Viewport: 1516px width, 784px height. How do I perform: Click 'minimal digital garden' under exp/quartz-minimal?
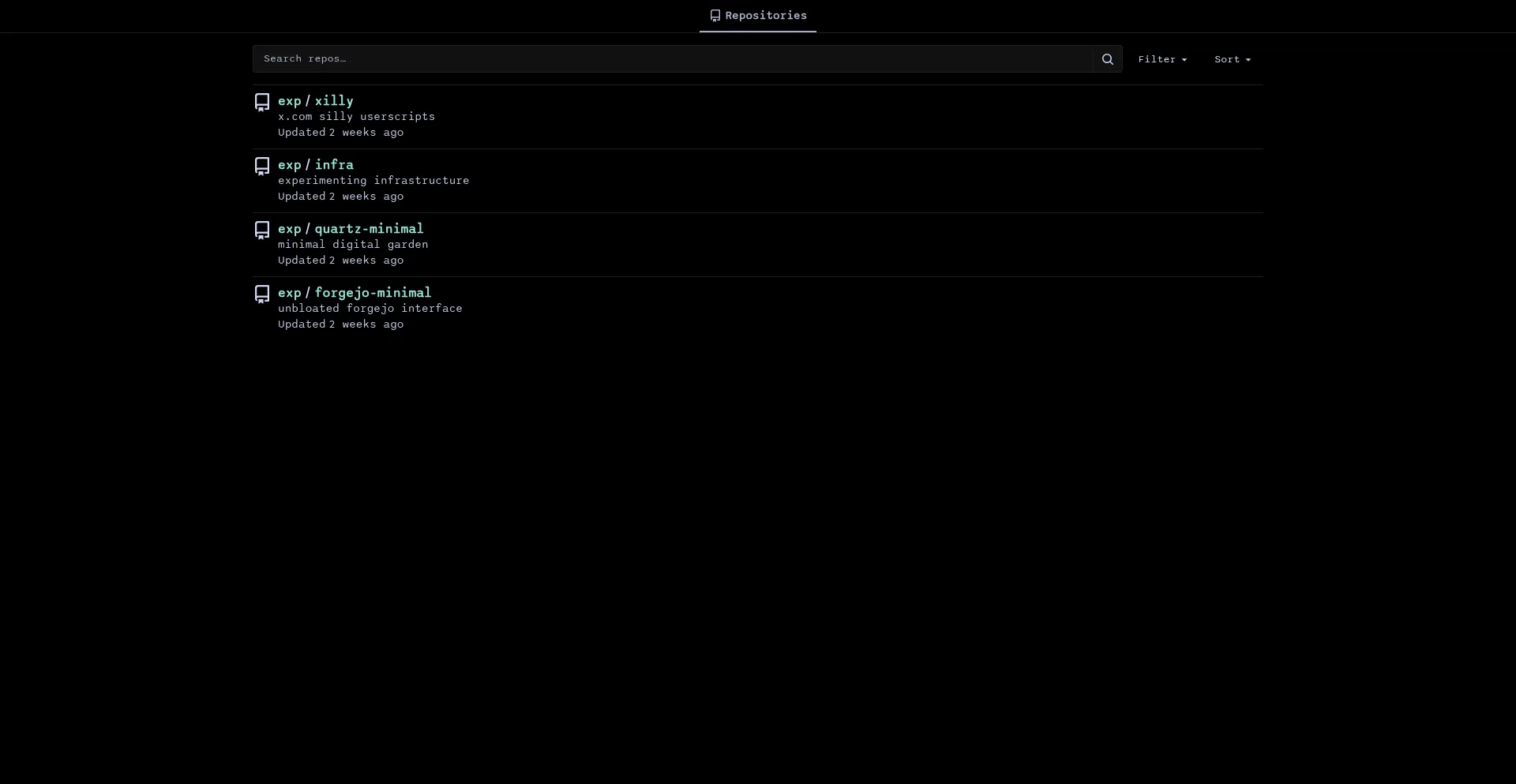point(353,245)
